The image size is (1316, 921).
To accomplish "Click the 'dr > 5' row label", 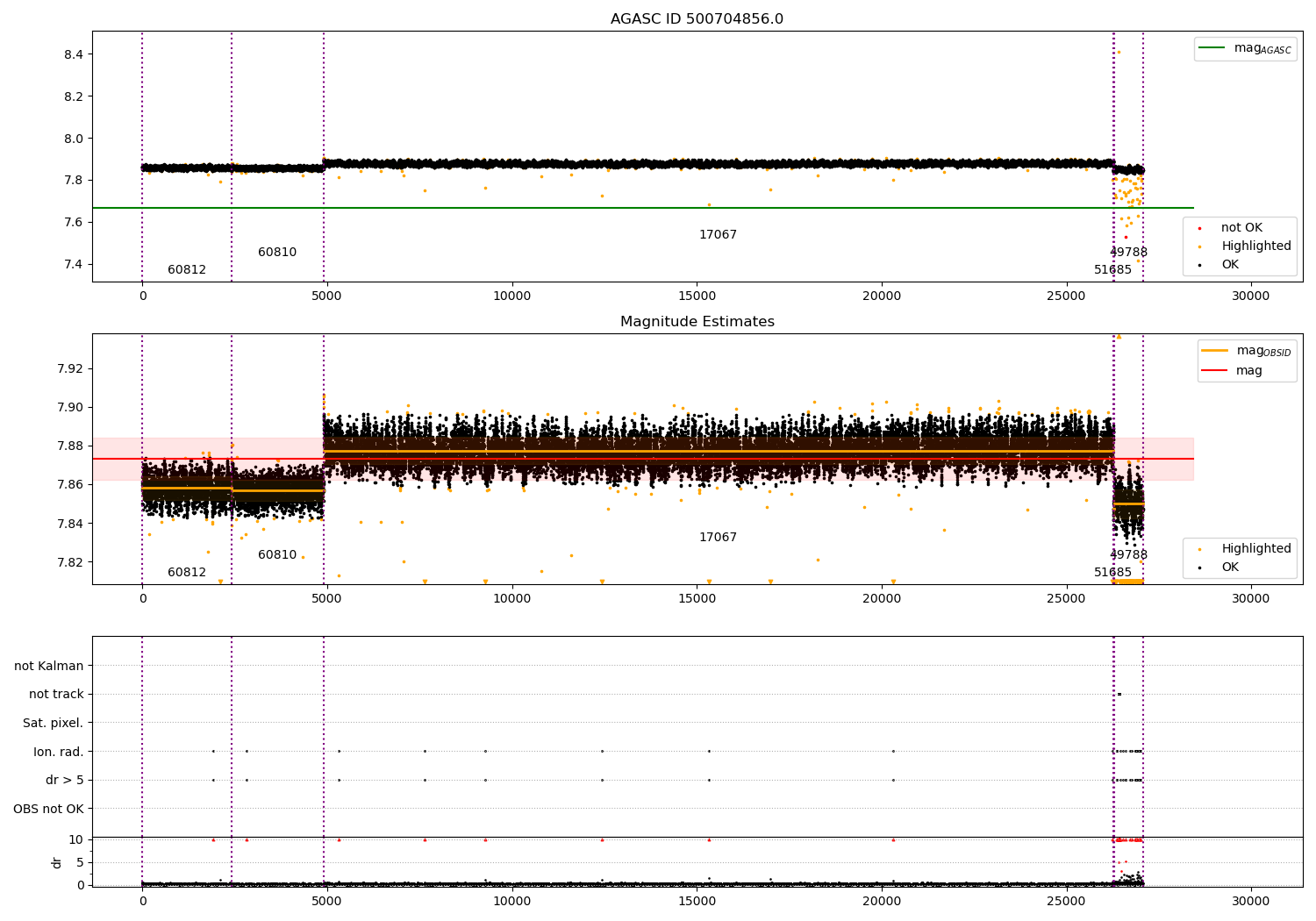I will 65,780.
